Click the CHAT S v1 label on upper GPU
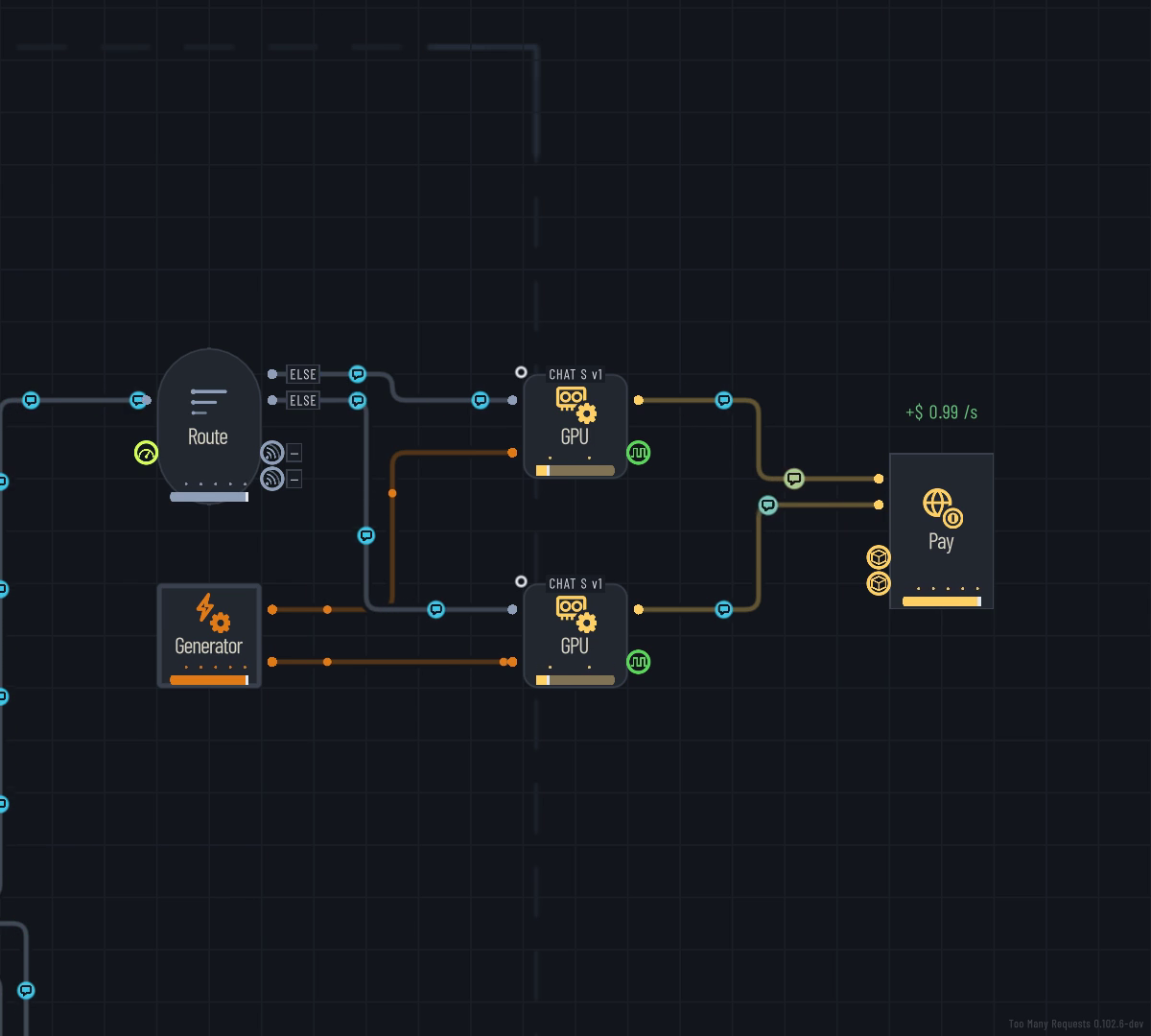The height and width of the screenshot is (1036, 1151). point(575,374)
